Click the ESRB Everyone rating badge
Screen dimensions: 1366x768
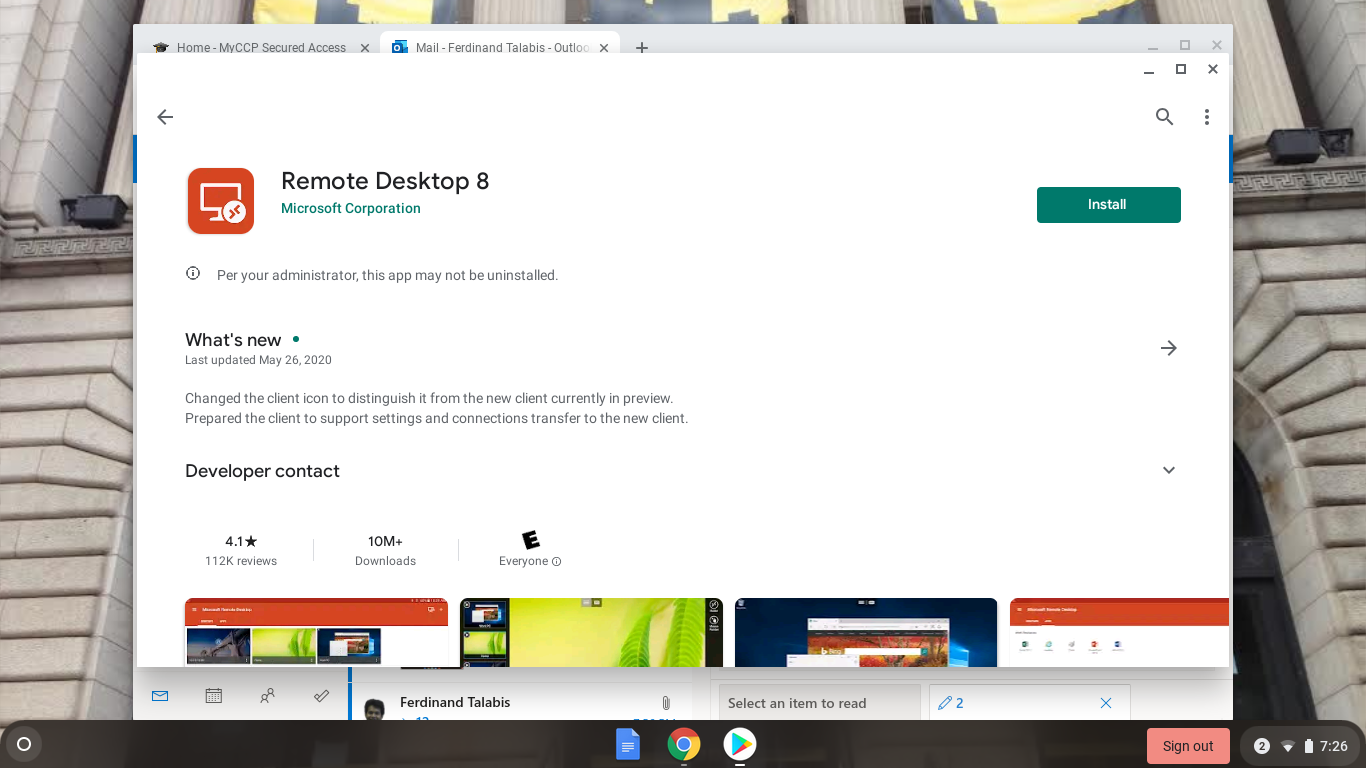coord(531,540)
